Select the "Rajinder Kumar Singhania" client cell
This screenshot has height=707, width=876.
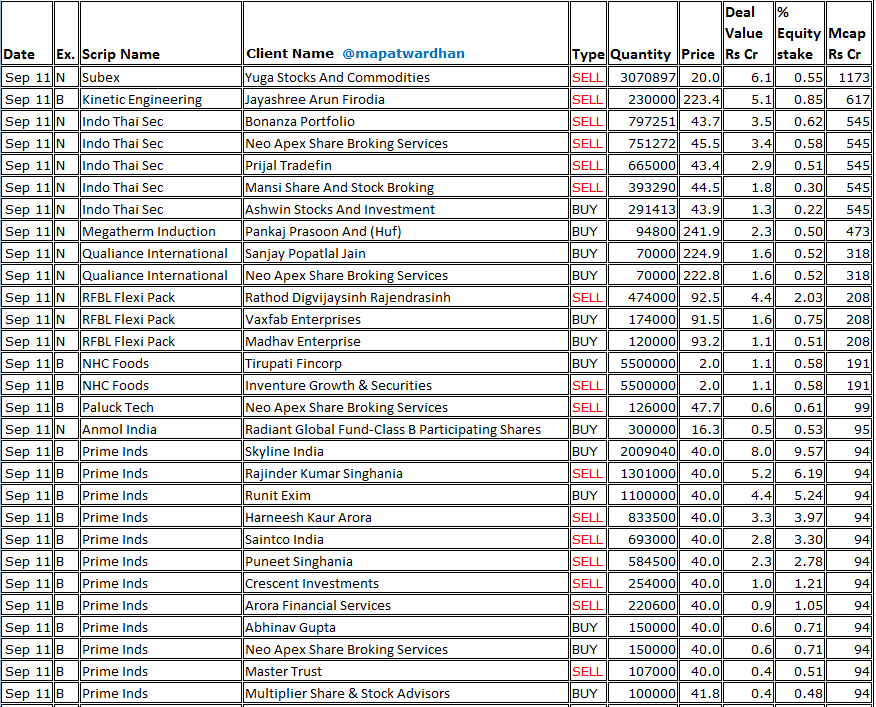coord(406,474)
